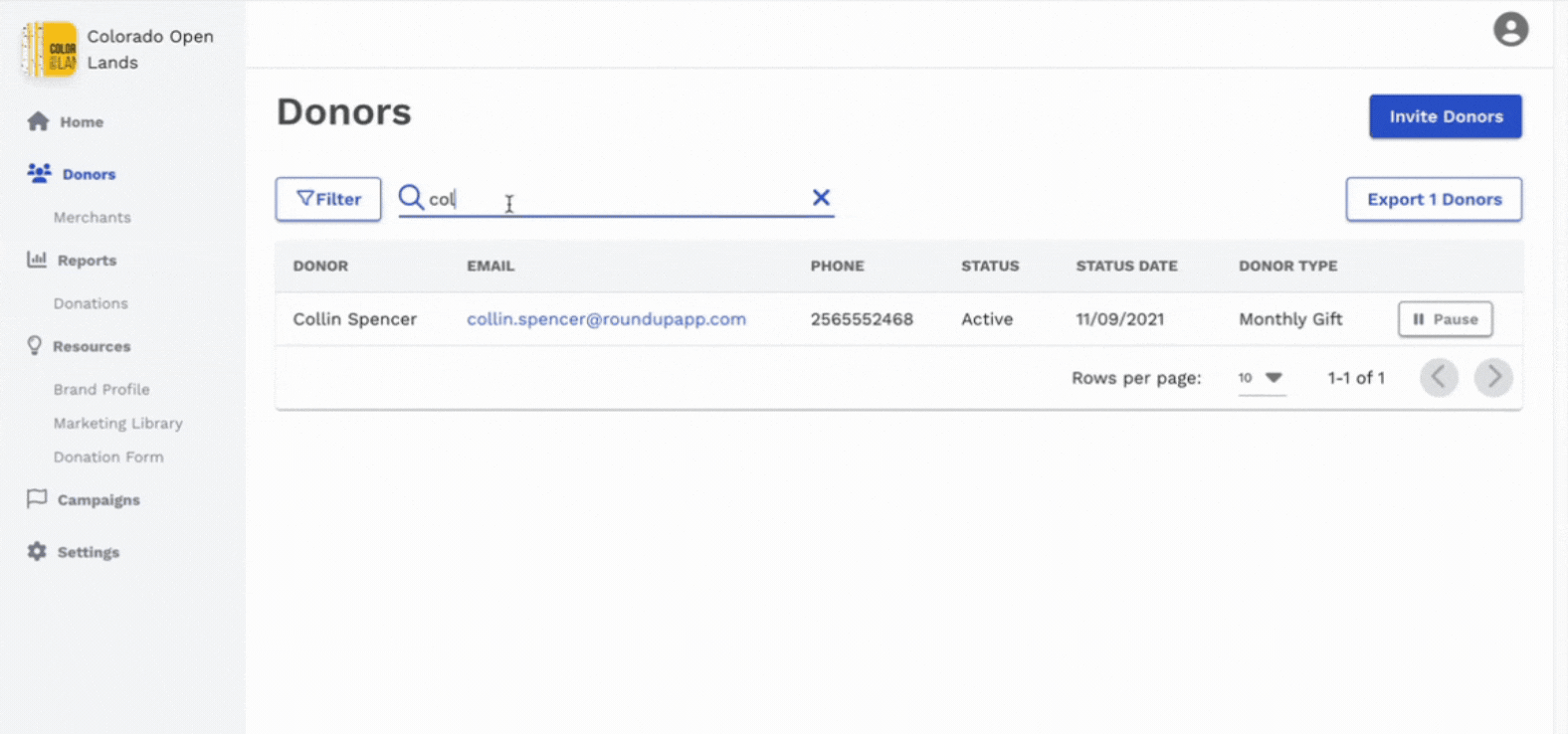This screenshot has height=734, width=1568.
Task: Clear the search with the X icon
Action: pyautogui.click(x=821, y=198)
